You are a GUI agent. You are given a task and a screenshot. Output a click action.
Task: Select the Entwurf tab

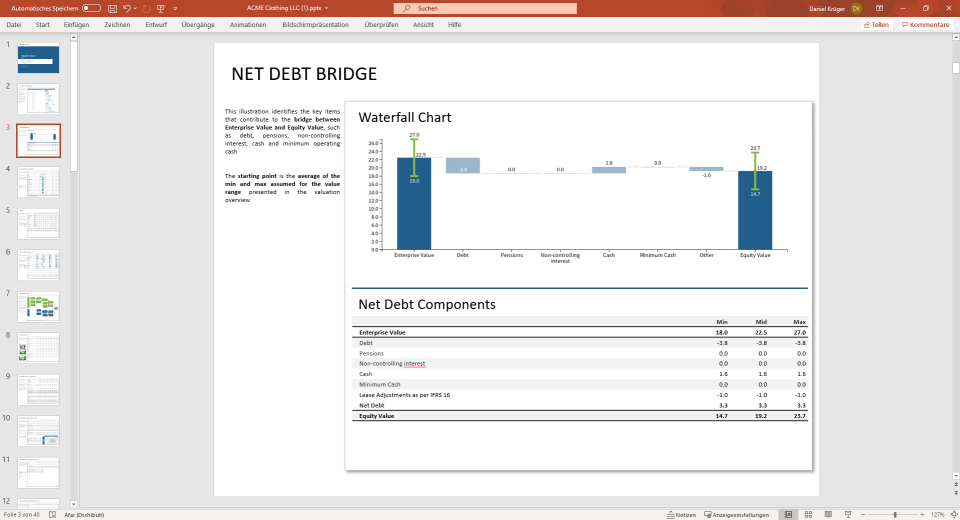[156, 24]
